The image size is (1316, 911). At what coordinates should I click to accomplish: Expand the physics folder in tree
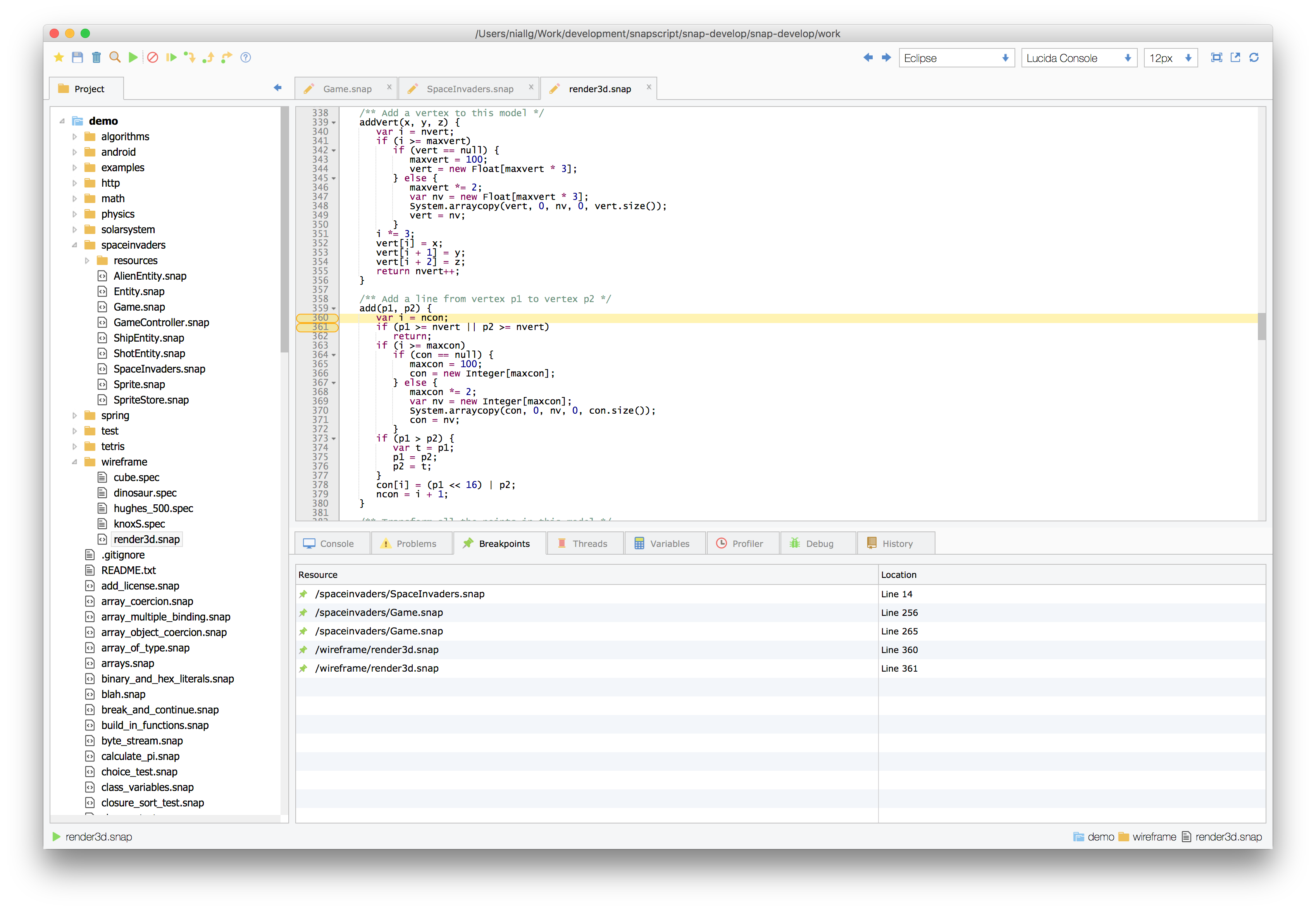(75, 214)
